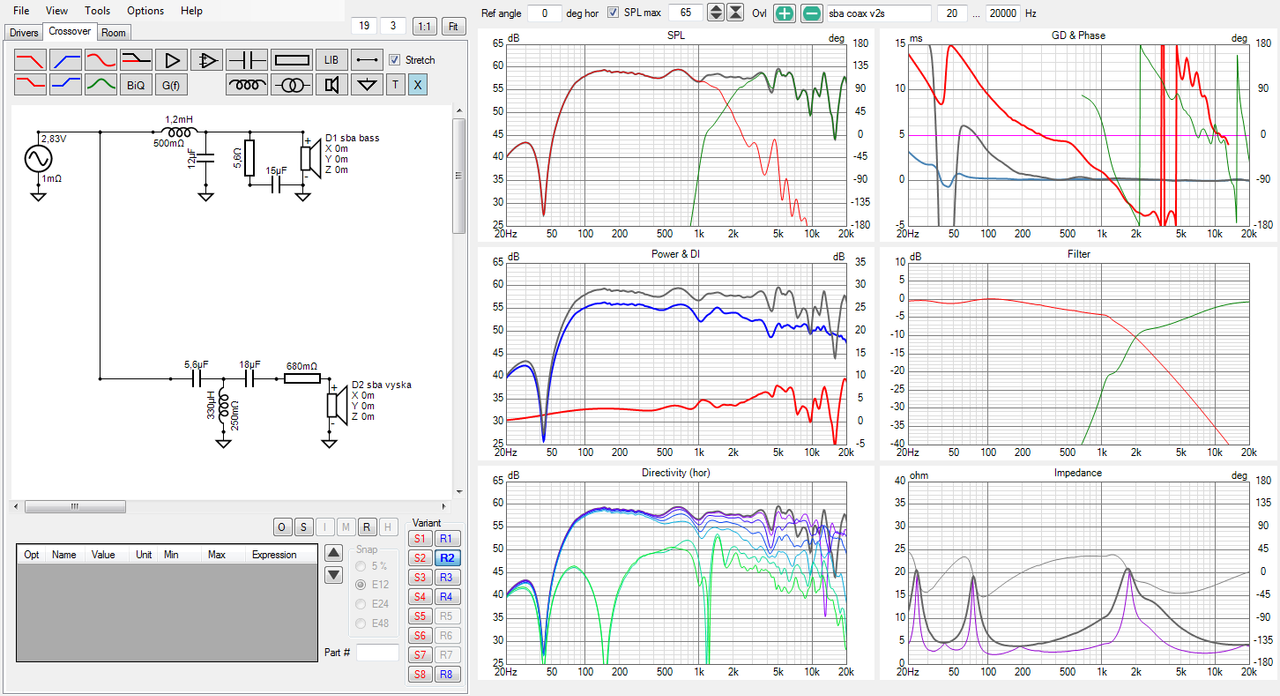
Task: Open the File menu
Action: click(21, 11)
